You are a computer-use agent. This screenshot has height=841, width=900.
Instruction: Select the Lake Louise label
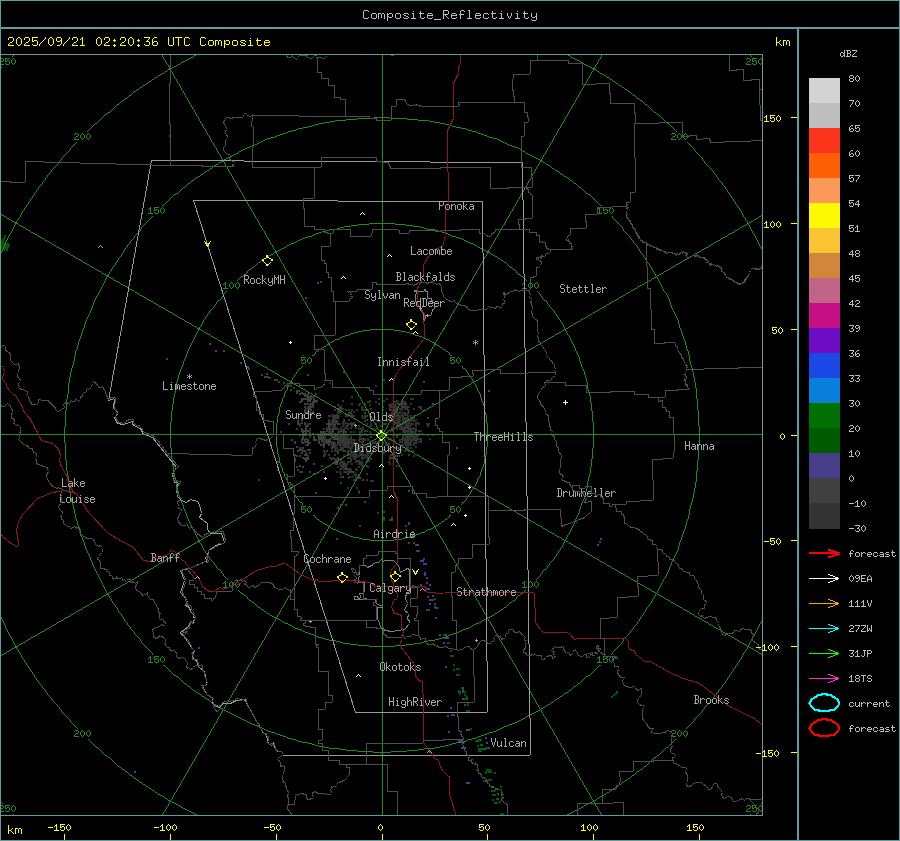(77, 491)
